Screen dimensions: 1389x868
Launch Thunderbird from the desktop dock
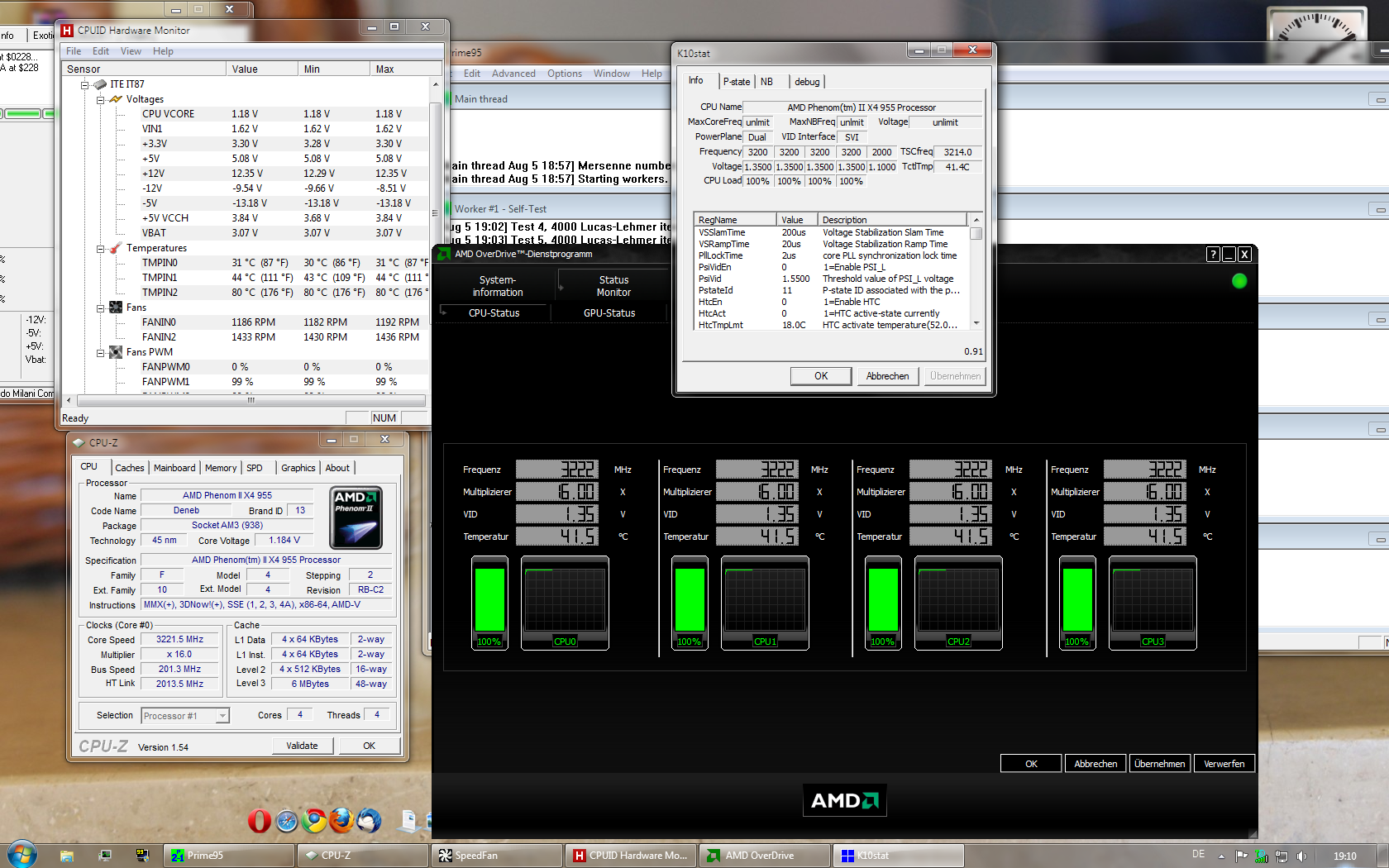point(369,820)
